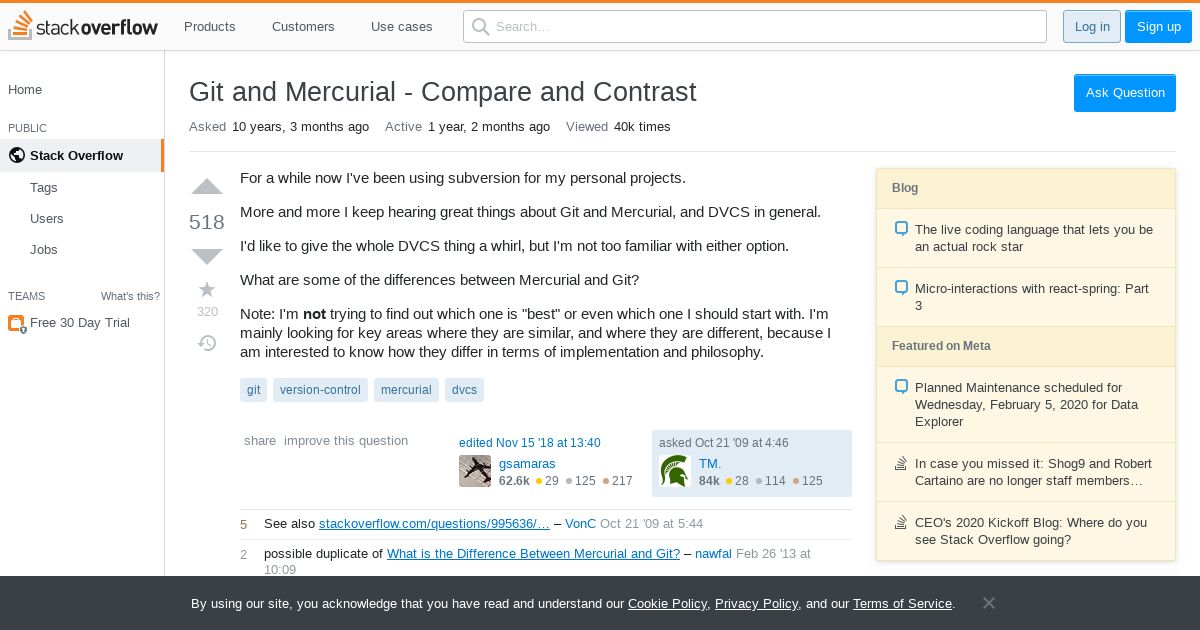
Task: Open Planned Maintenance scheduled meta post
Action: [x=1026, y=404]
